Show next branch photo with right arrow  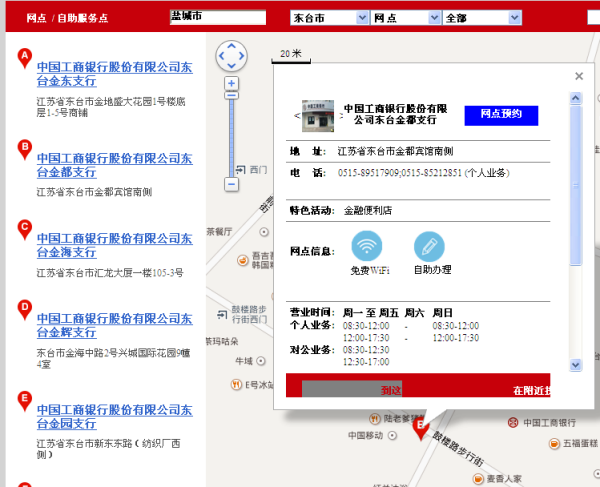[x=341, y=116]
